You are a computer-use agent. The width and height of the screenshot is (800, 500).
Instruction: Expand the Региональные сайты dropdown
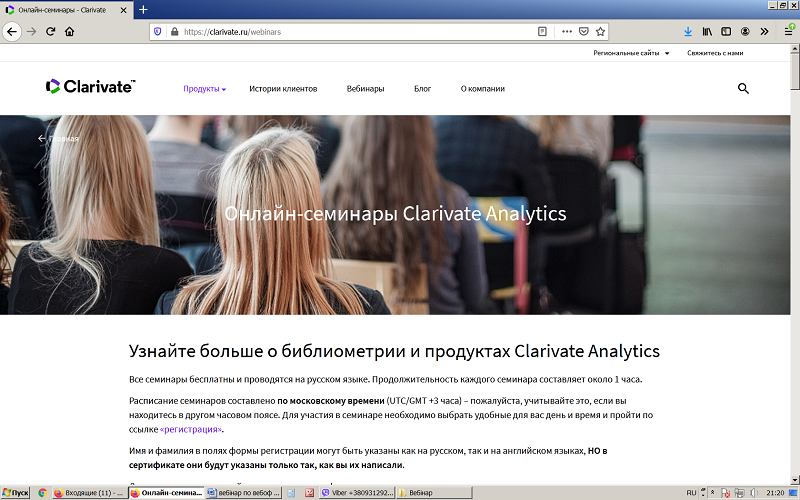coord(631,53)
